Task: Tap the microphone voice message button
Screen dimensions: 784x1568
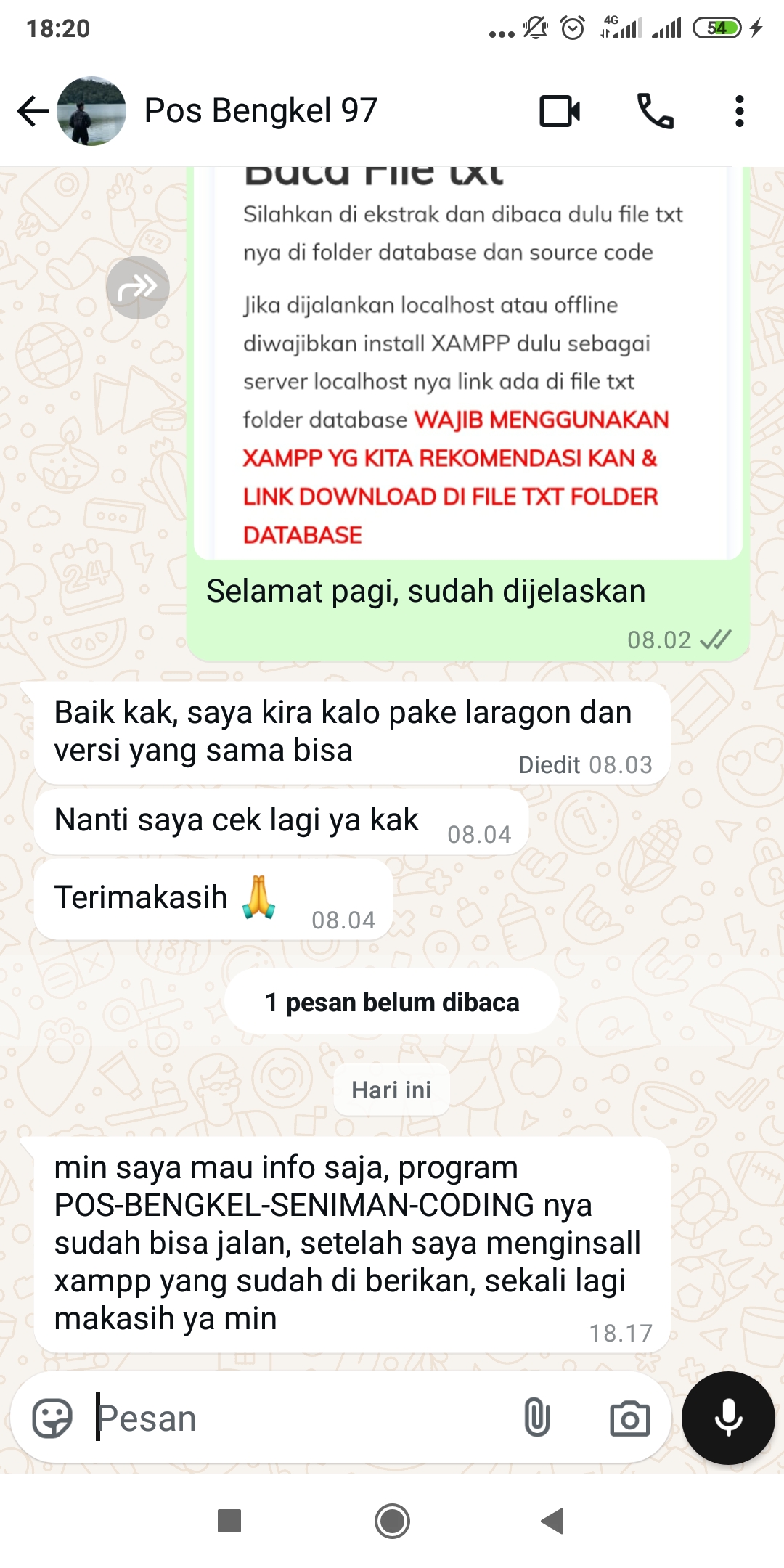Action: pos(728,1418)
